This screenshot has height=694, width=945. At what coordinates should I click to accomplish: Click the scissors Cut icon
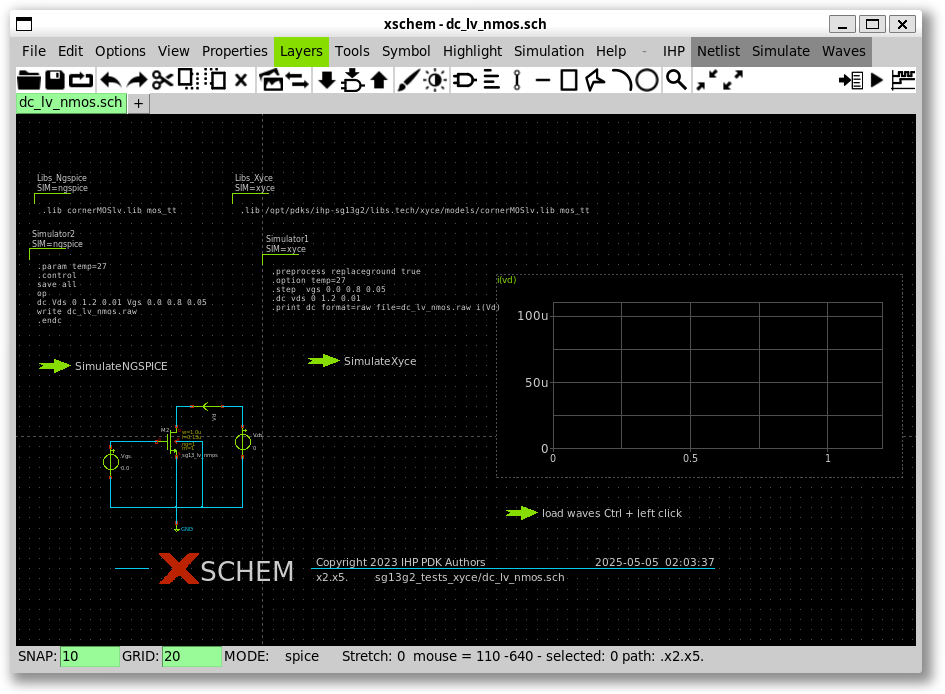coord(163,80)
